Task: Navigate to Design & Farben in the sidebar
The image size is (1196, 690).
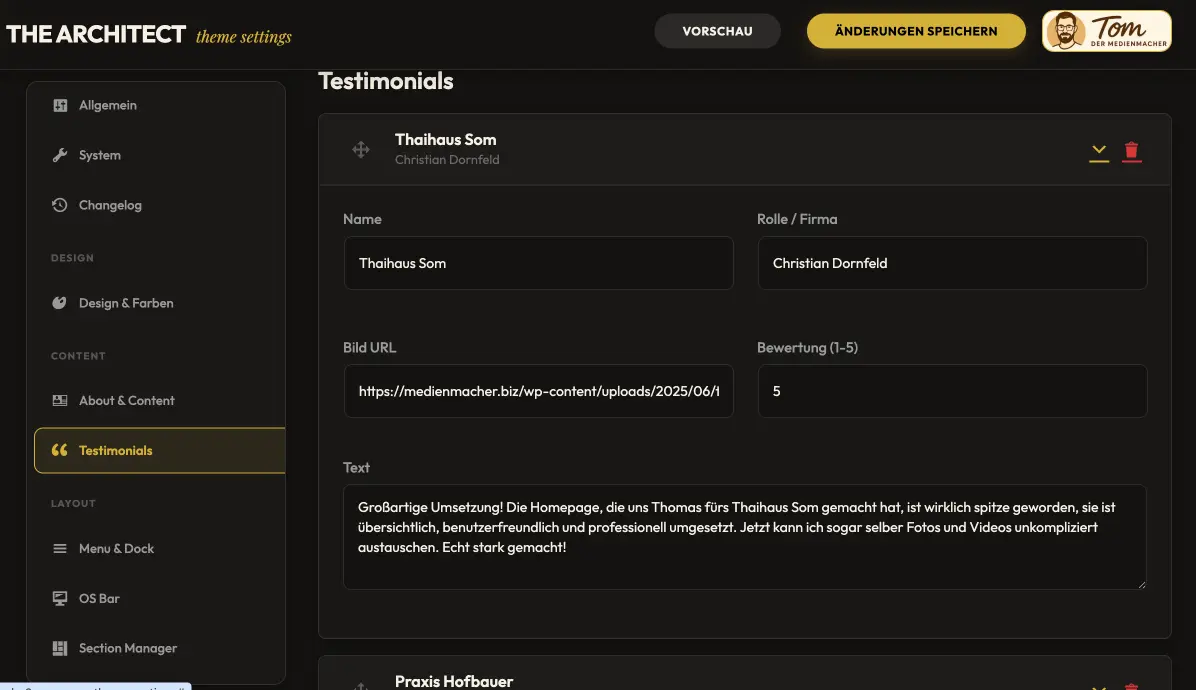Action: (x=126, y=302)
